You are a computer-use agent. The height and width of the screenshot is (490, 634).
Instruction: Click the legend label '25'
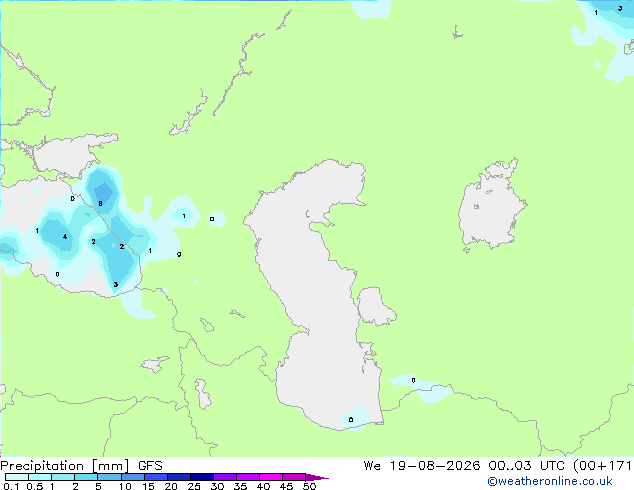(x=194, y=486)
